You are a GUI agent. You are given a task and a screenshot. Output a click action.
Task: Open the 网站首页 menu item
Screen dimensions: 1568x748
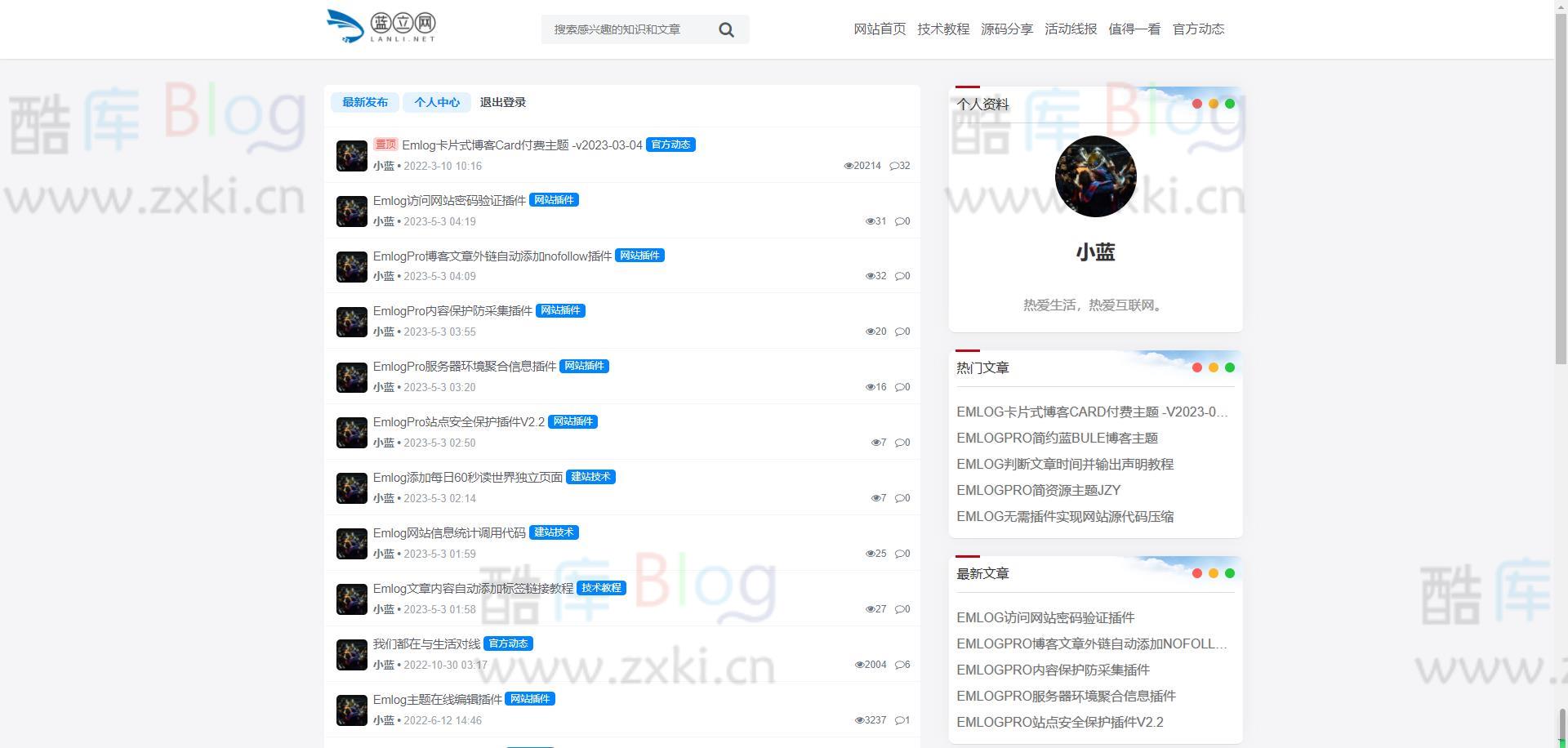click(x=880, y=29)
